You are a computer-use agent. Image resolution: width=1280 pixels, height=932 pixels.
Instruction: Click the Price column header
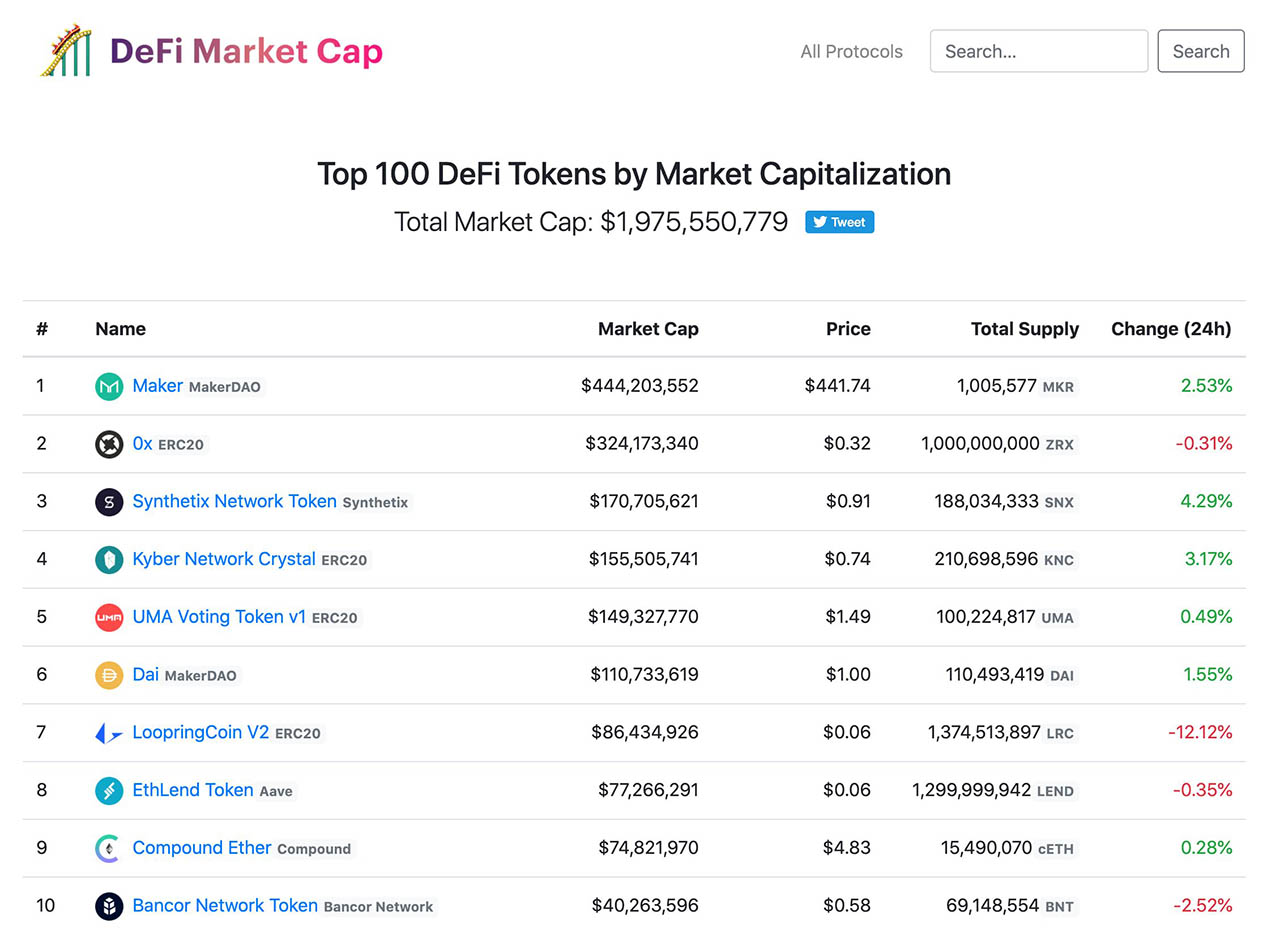[848, 329]
